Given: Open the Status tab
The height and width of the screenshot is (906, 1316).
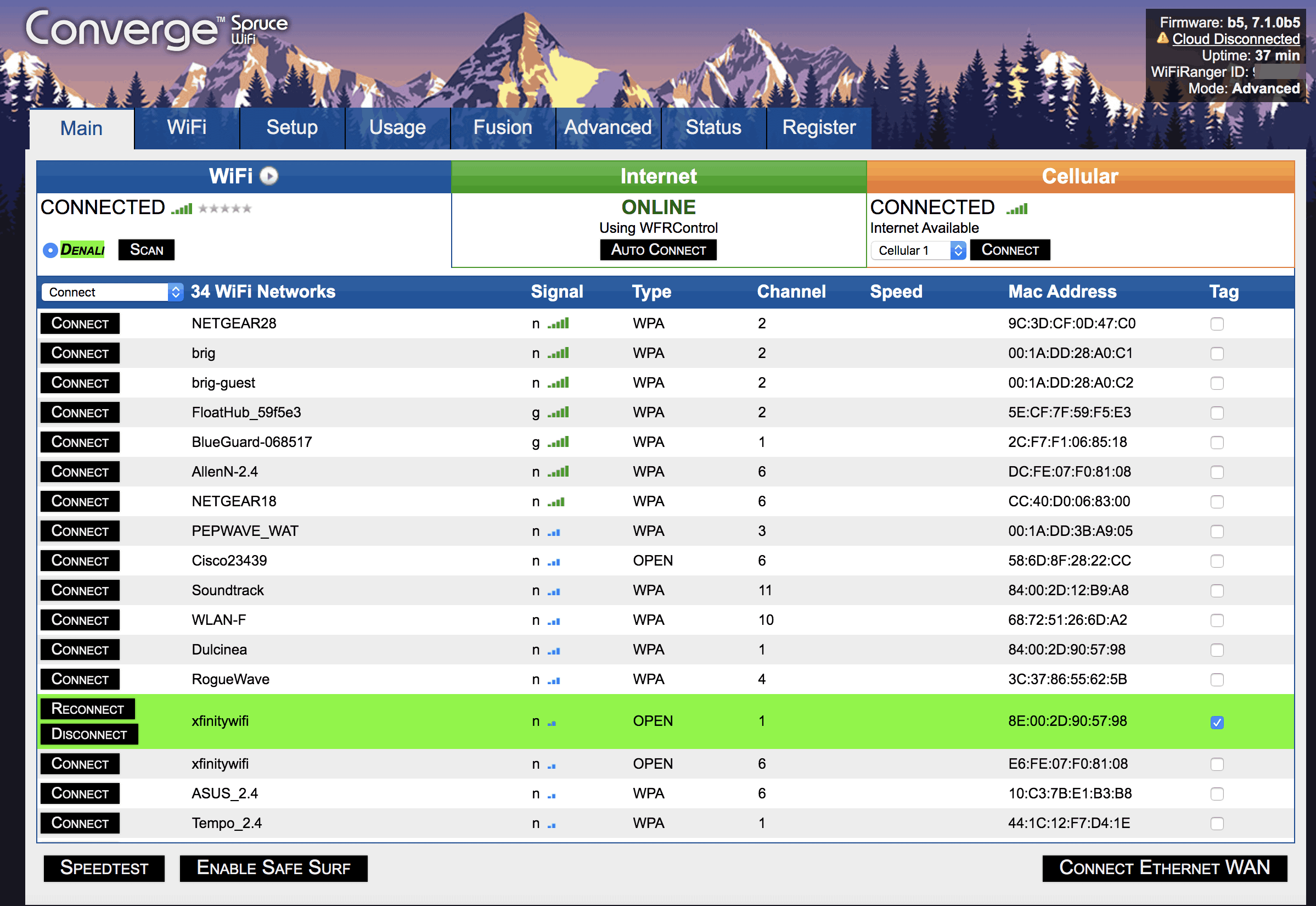Looking at the screenshot, I should pyautogui.click(x=713, y=127).
